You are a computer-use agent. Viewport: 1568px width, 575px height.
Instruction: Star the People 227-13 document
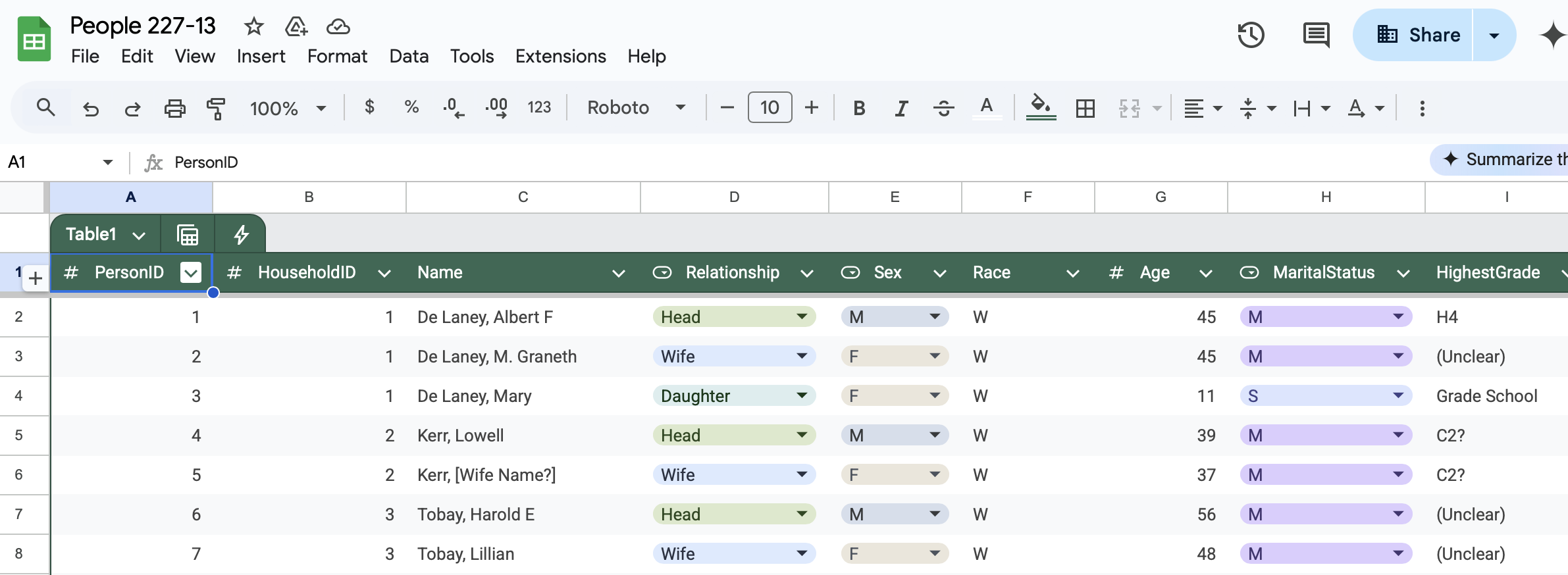(253, 26)
